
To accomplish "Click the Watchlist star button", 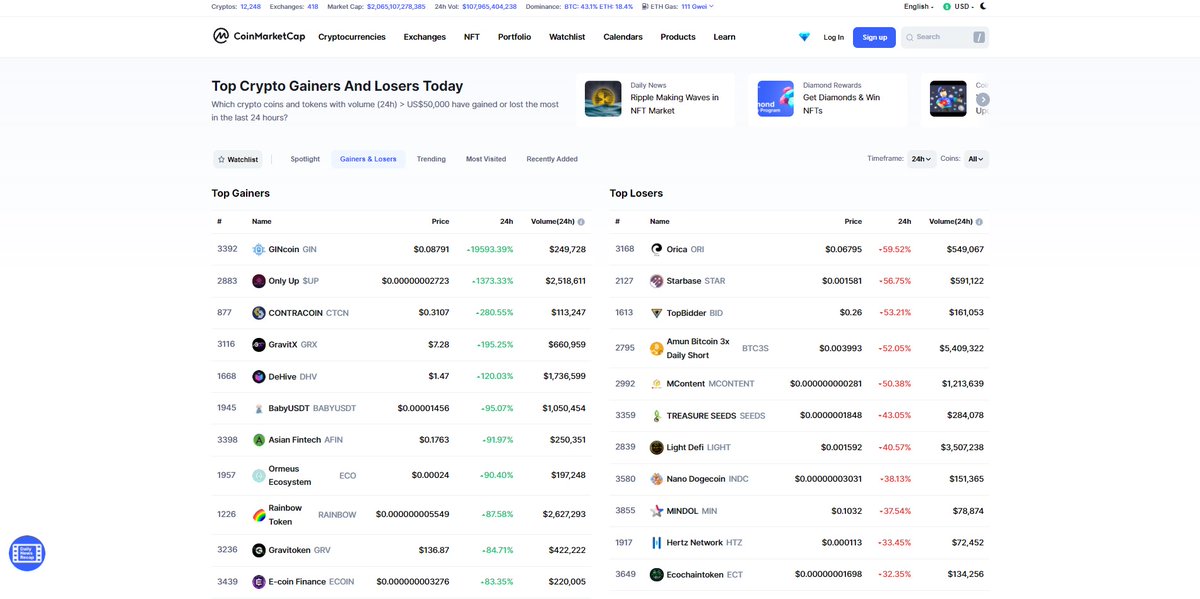I will 238,159.
